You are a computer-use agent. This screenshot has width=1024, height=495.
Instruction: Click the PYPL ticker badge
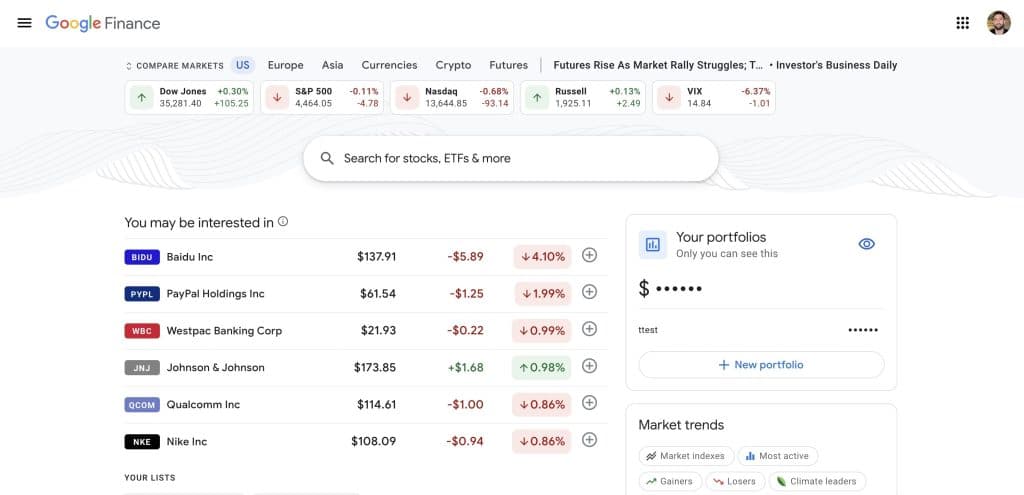142,294
